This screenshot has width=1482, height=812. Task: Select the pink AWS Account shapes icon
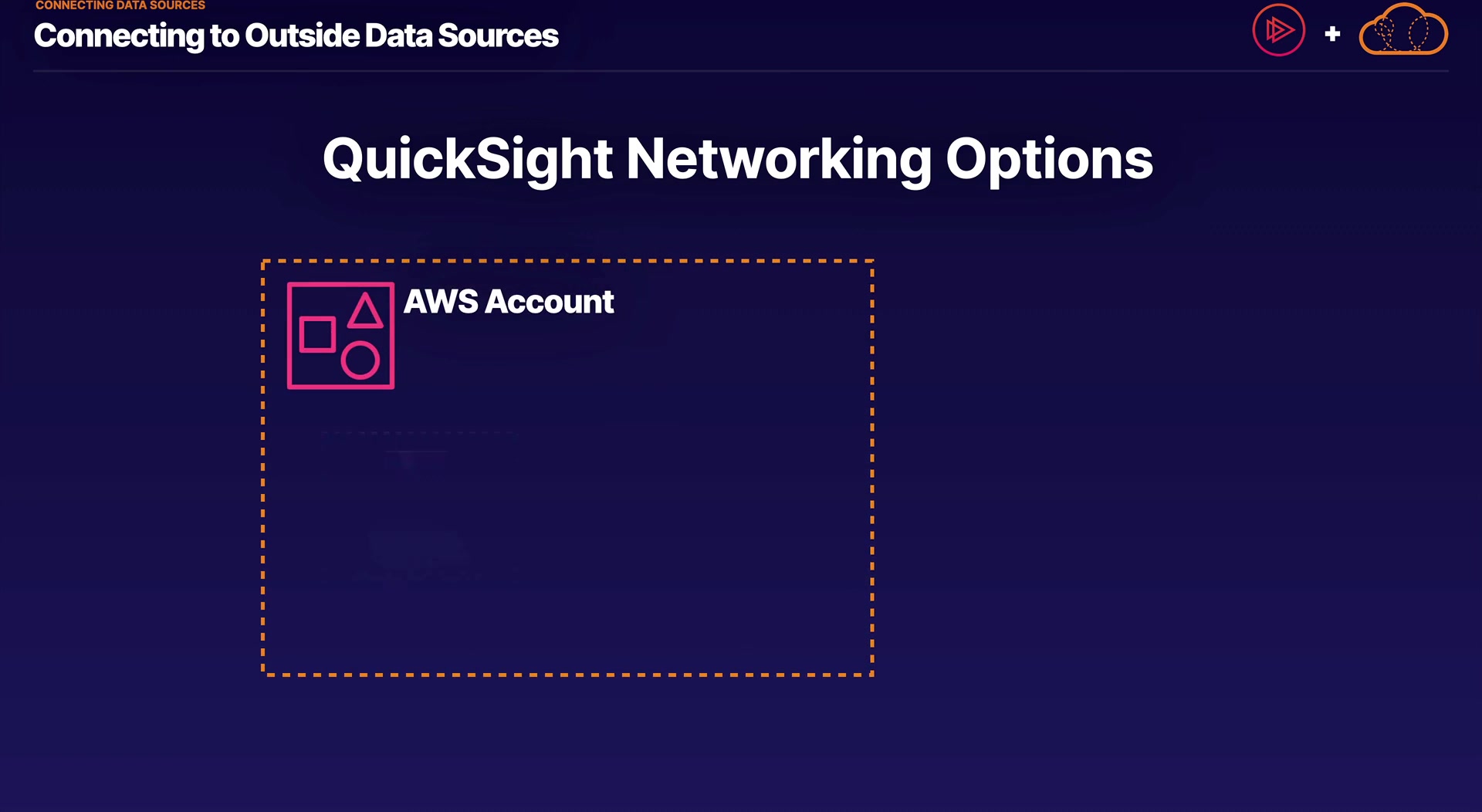(340, 336)
